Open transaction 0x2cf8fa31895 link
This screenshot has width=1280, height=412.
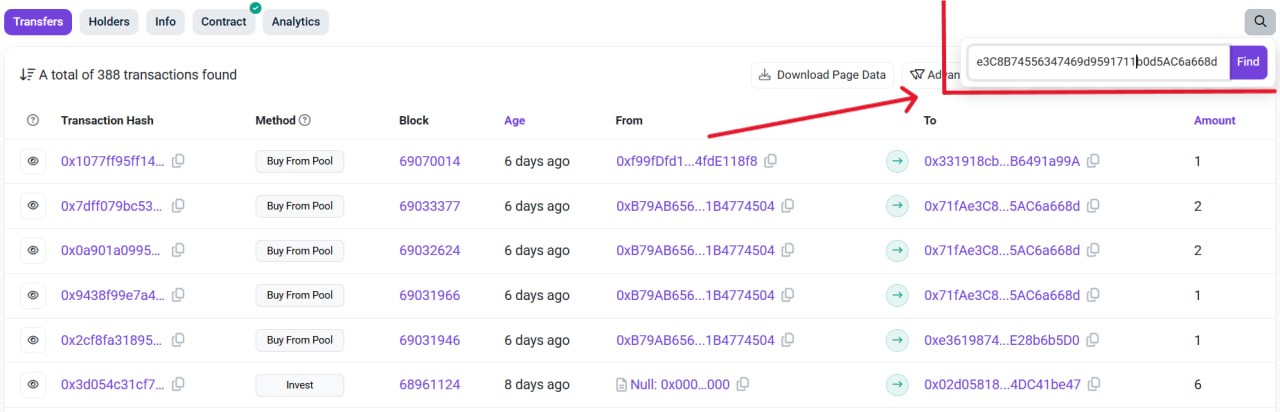(111, 340)
